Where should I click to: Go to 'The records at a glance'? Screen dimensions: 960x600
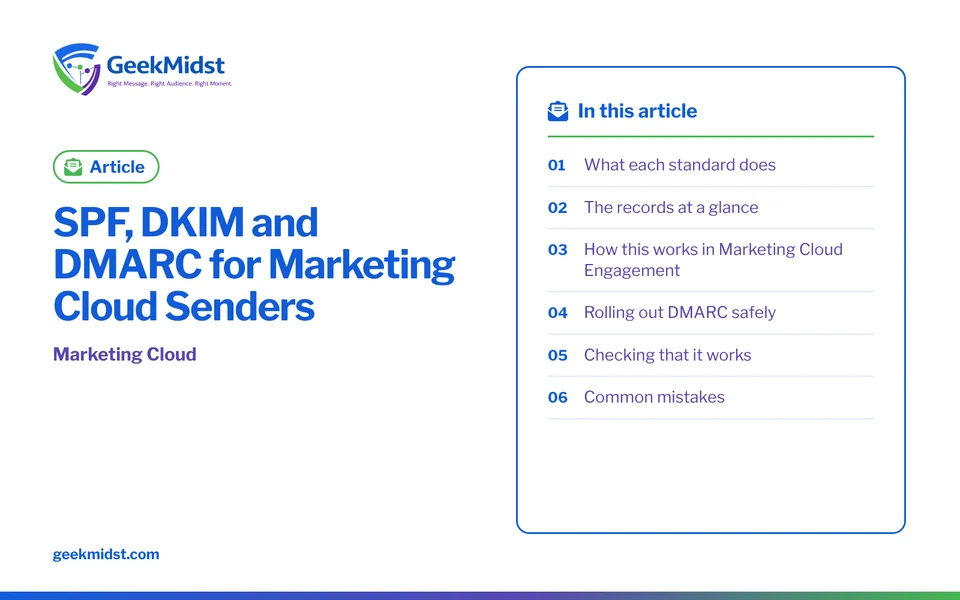pyautogui.click(x=671, y=208)
